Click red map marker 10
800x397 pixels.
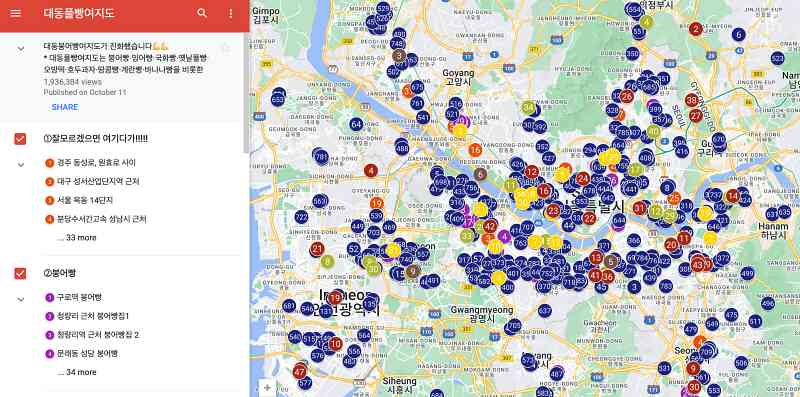(335, 344)
